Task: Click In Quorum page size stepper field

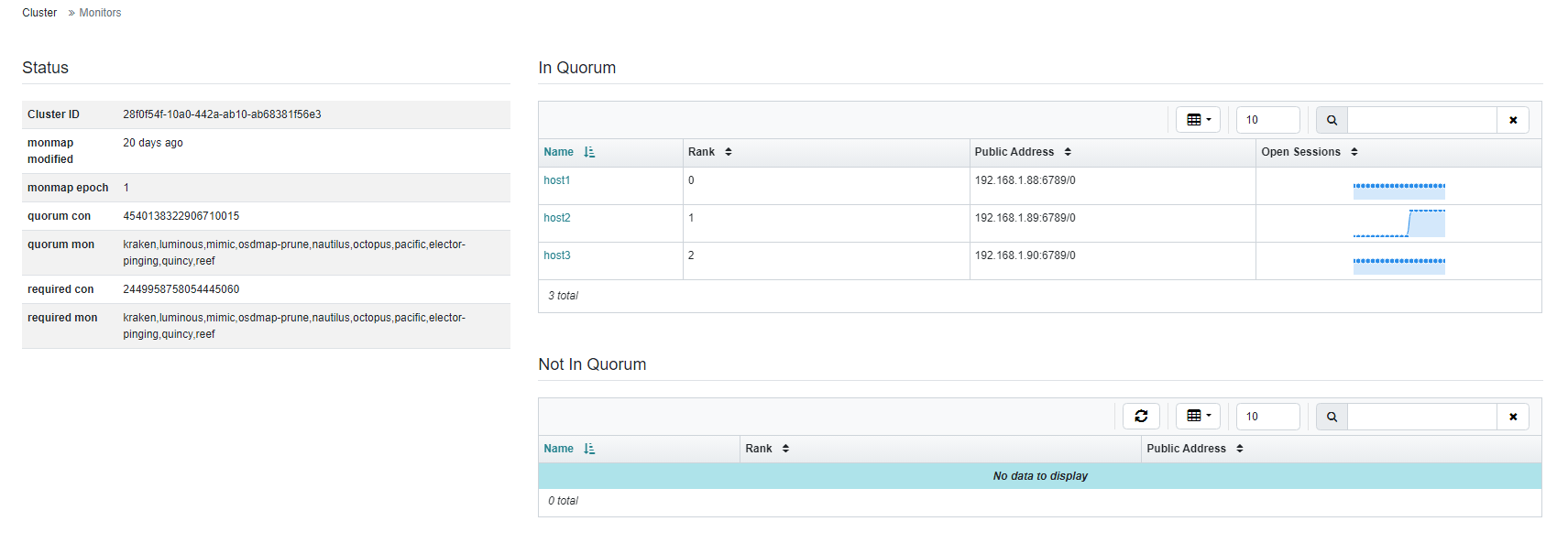Action: [1268, 120]
